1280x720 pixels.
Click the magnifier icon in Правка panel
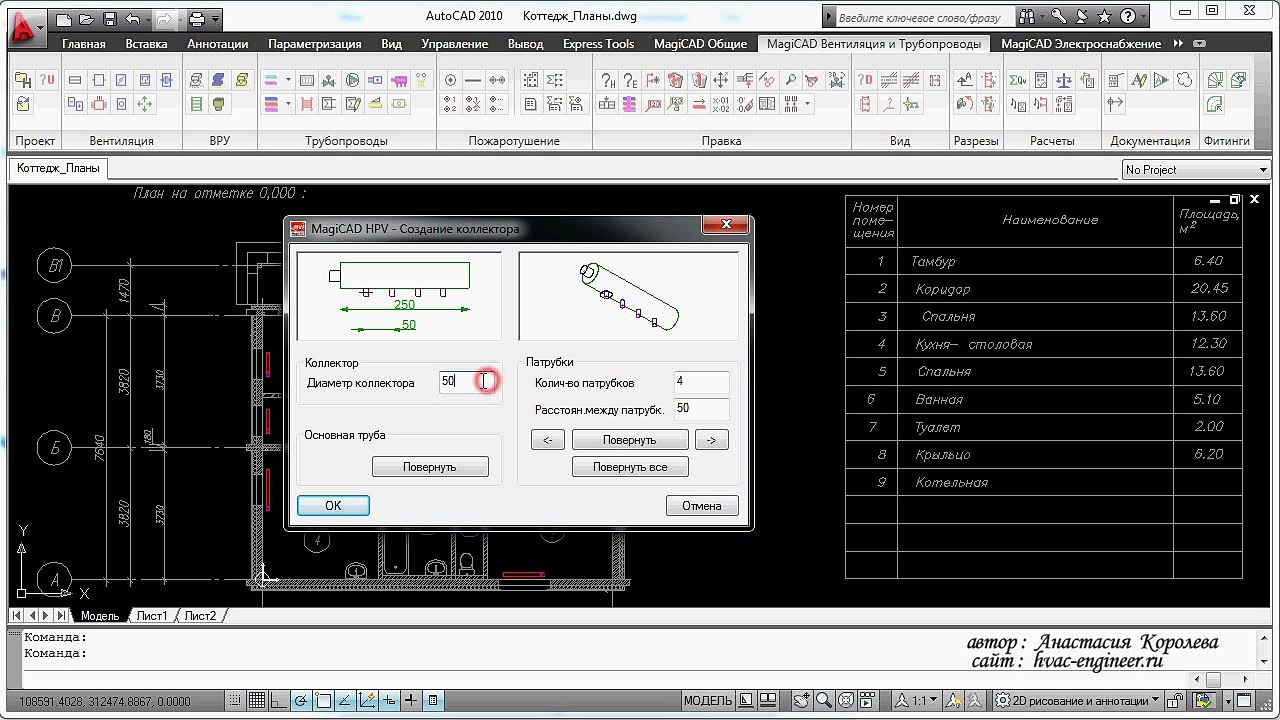click(790, 81)
